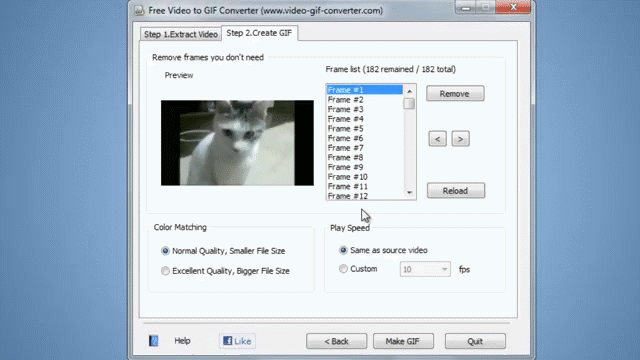Select Frame #11 in frame list

[x=365, y=186]
